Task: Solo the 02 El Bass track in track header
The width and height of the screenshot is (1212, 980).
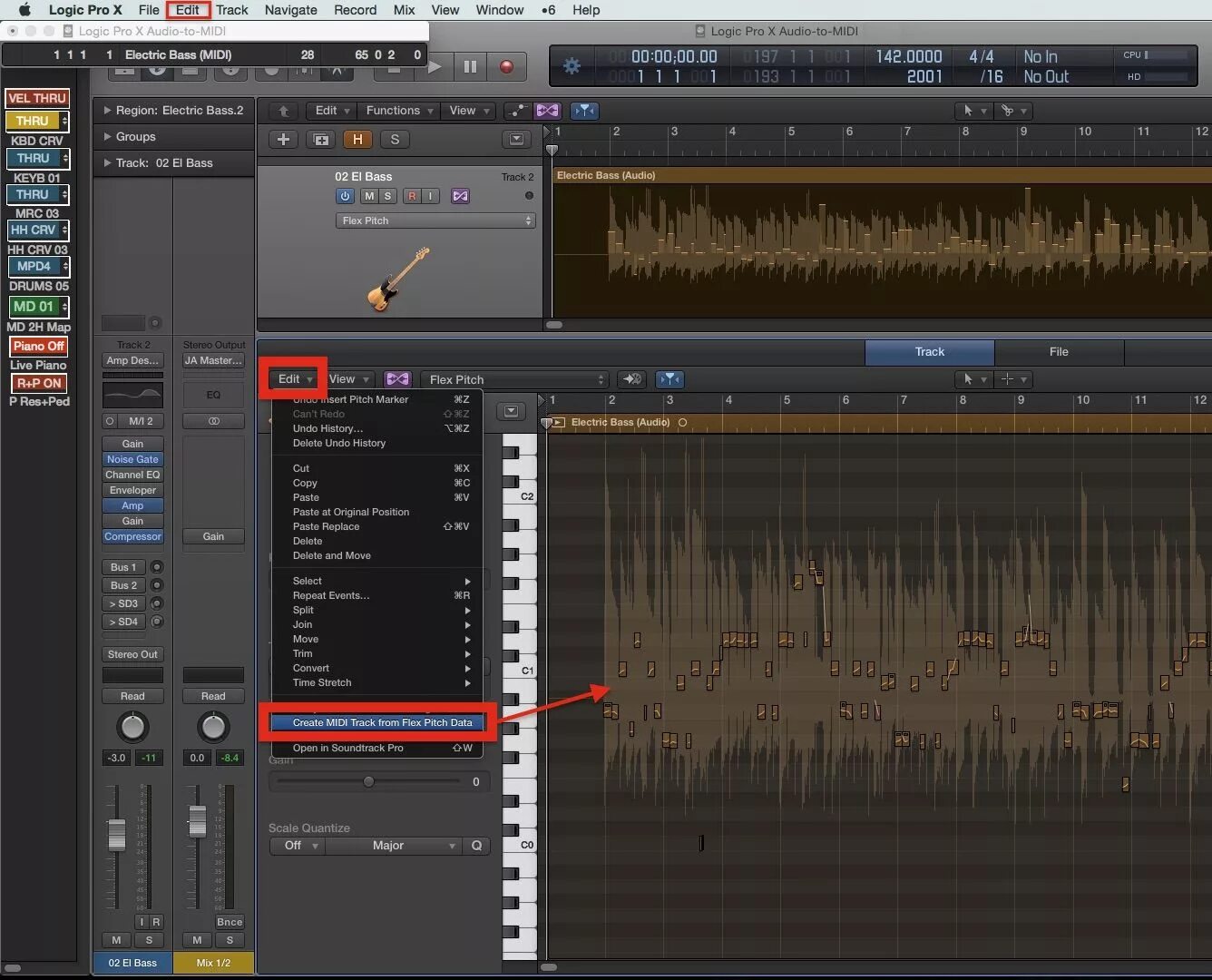Action: 387,196
